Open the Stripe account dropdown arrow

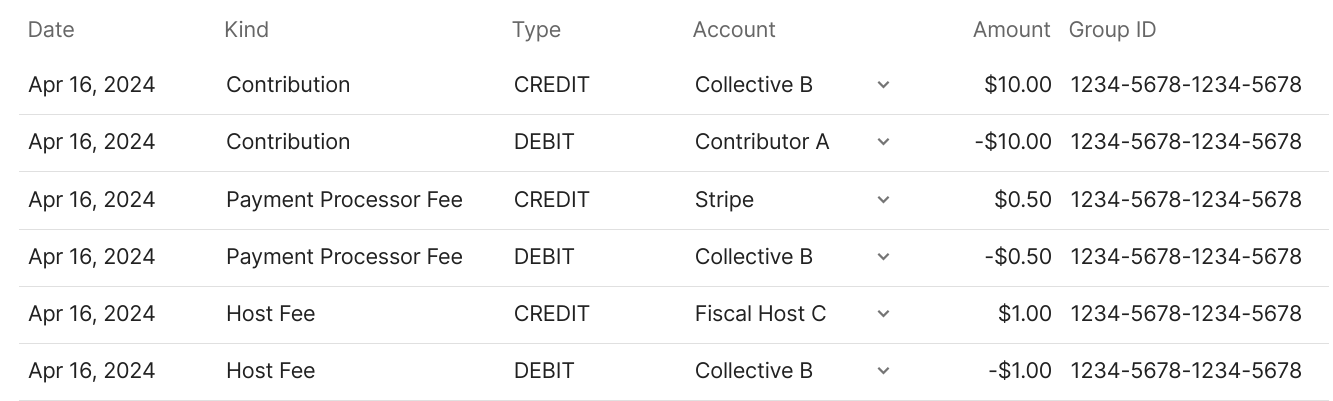883,200
